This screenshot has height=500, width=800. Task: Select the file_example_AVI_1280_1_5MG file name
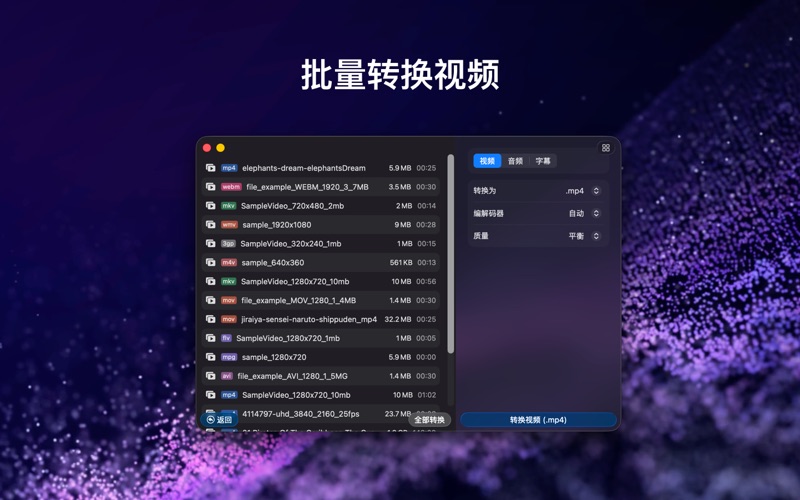292,376
